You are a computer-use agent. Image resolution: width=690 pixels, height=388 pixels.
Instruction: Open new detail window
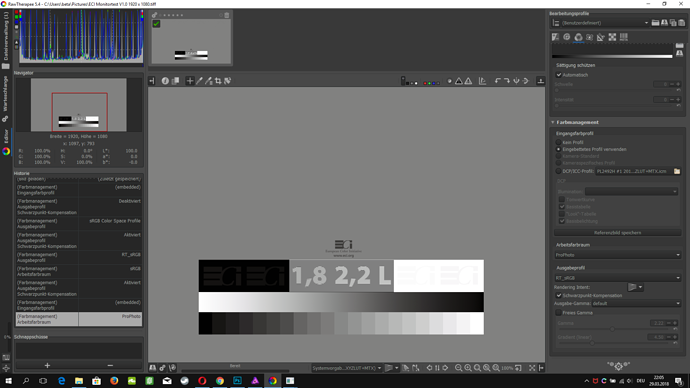(x=518, y=368)
